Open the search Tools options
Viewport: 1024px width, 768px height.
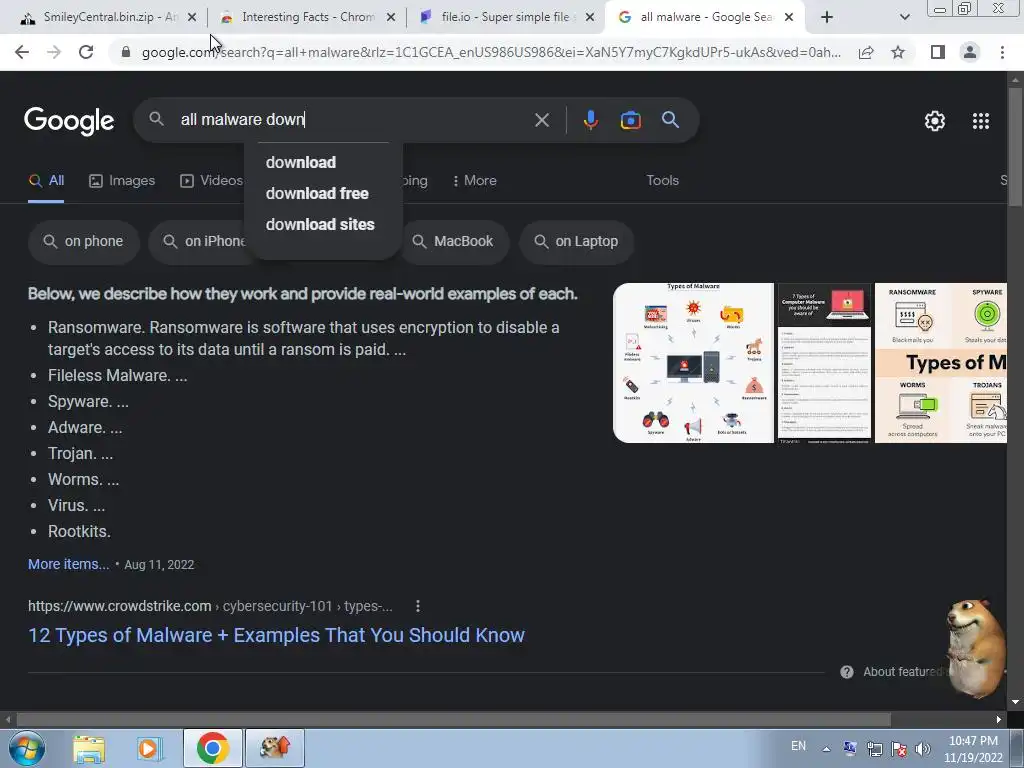[x=662, y=181]
